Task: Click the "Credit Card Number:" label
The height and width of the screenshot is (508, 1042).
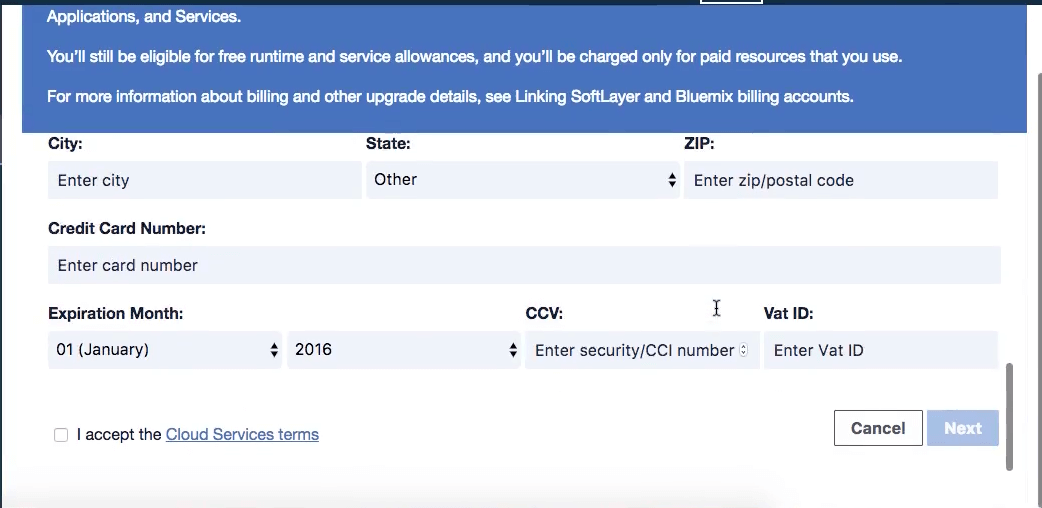Action: coord(127,229)
